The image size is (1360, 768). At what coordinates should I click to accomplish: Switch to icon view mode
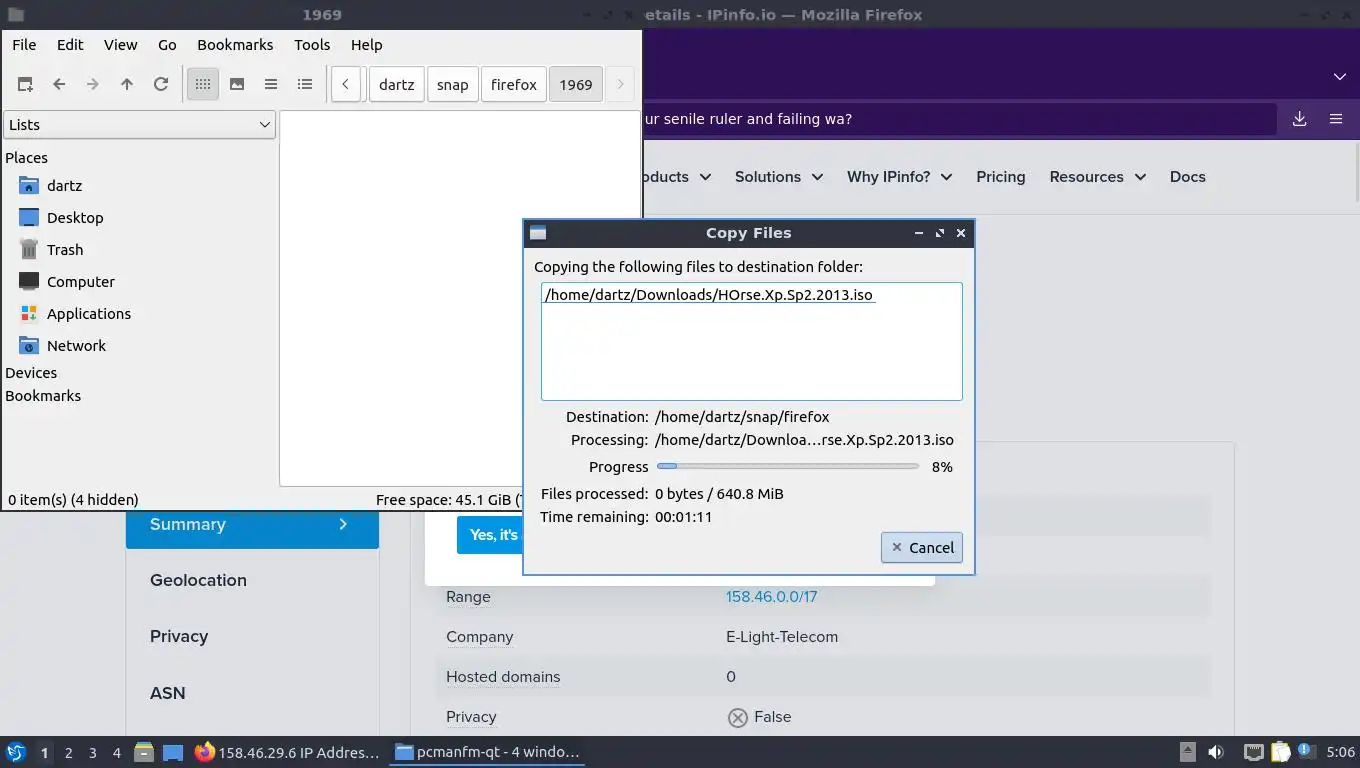(x=203, y=85)
